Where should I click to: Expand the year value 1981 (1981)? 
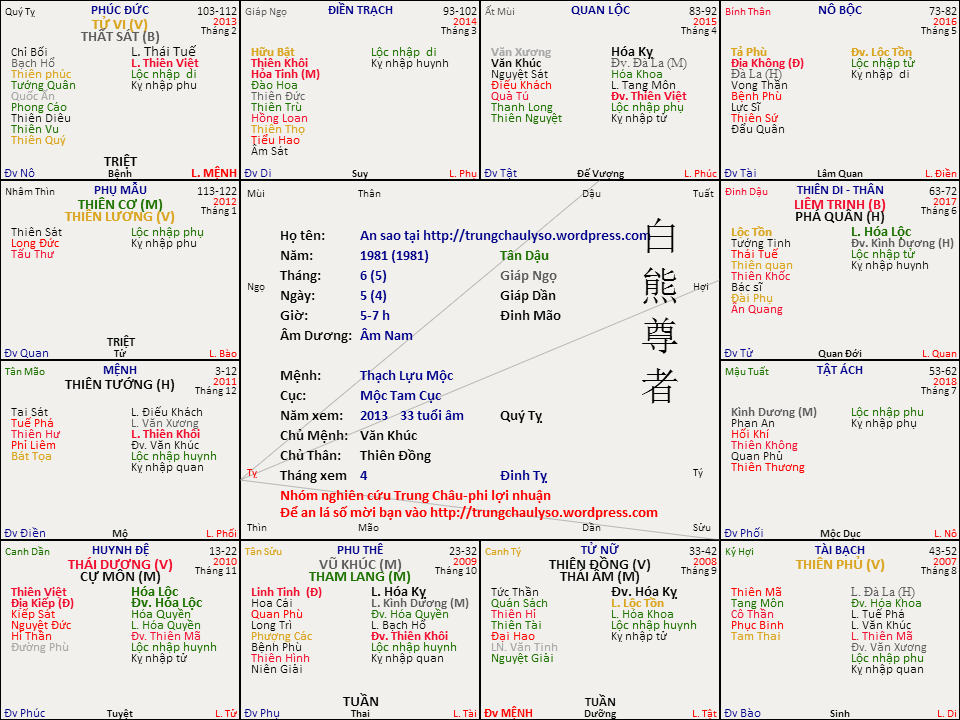pos(396,255)
